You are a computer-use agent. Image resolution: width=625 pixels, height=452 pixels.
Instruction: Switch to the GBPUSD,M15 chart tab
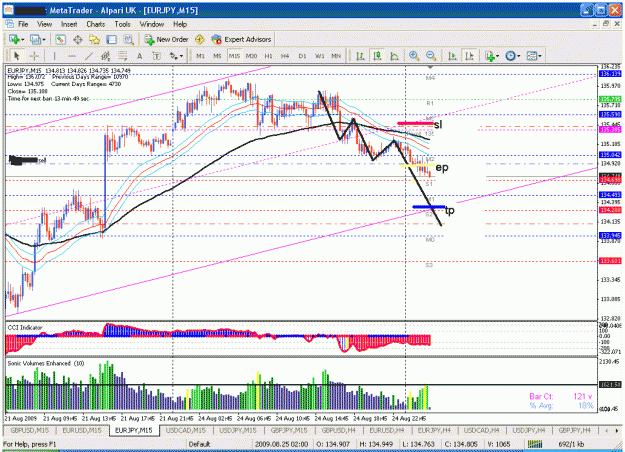[30, 430]
